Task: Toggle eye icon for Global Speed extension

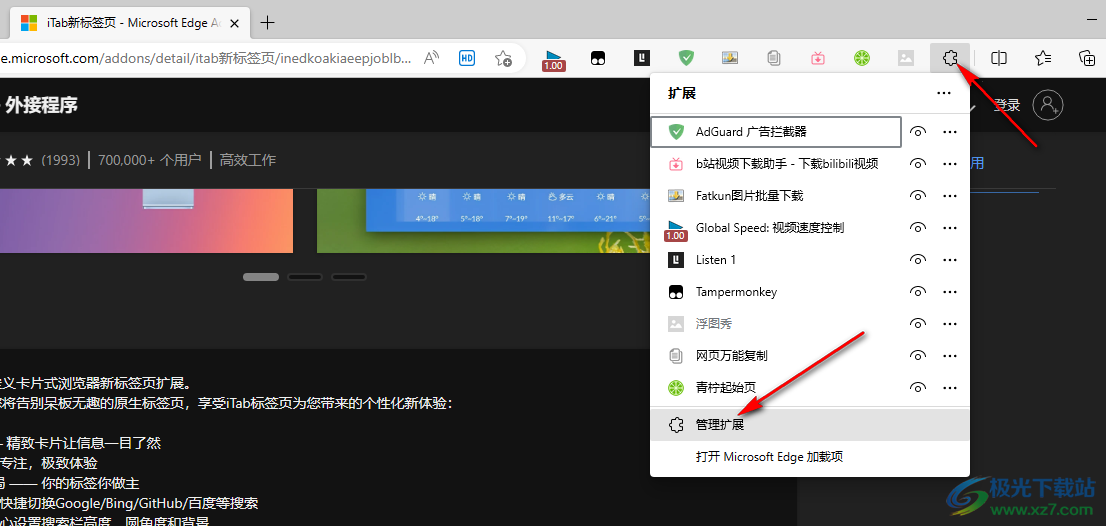Action: click(x=918, y=228)
